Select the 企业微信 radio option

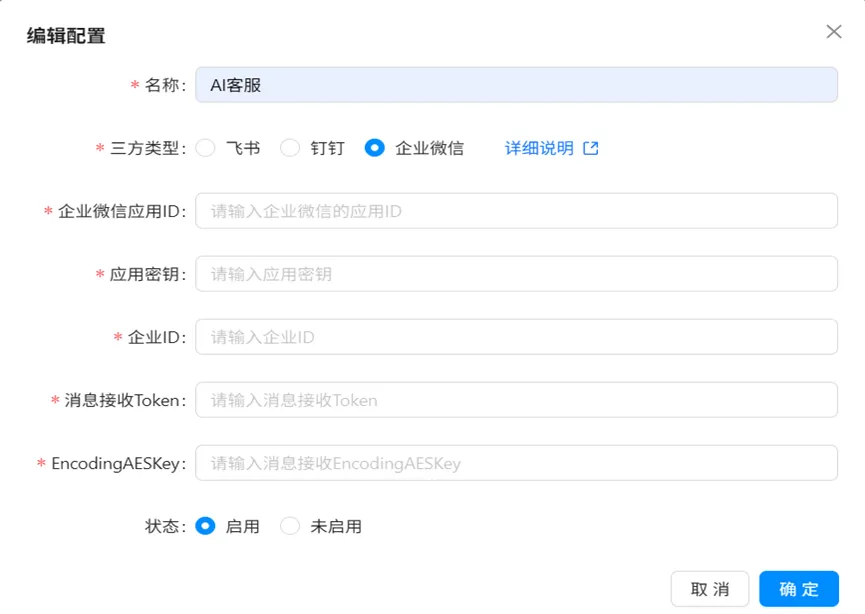pyautogui.click(x=375, y=148)
